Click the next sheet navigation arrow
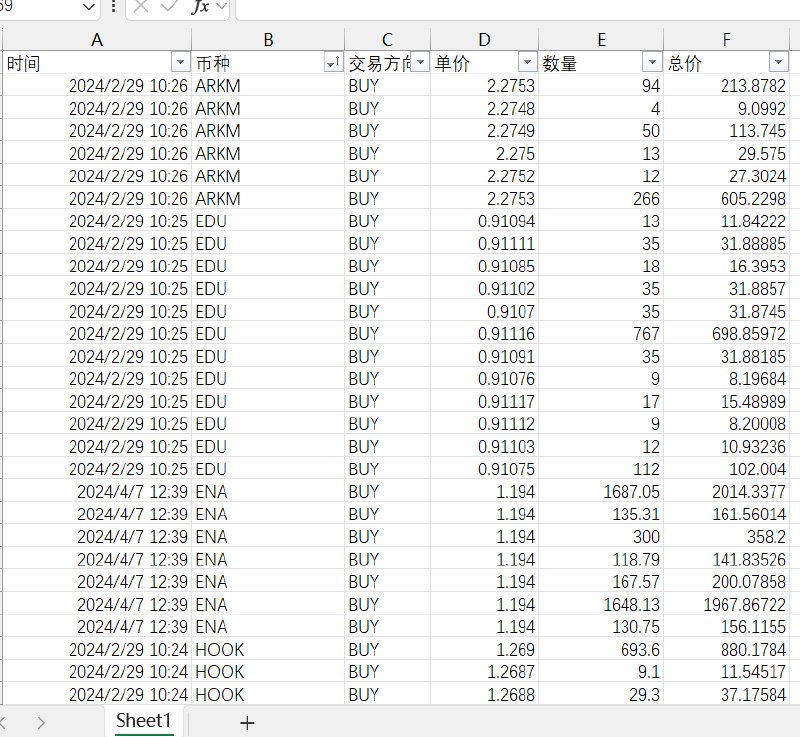 (x=41, y=723)
